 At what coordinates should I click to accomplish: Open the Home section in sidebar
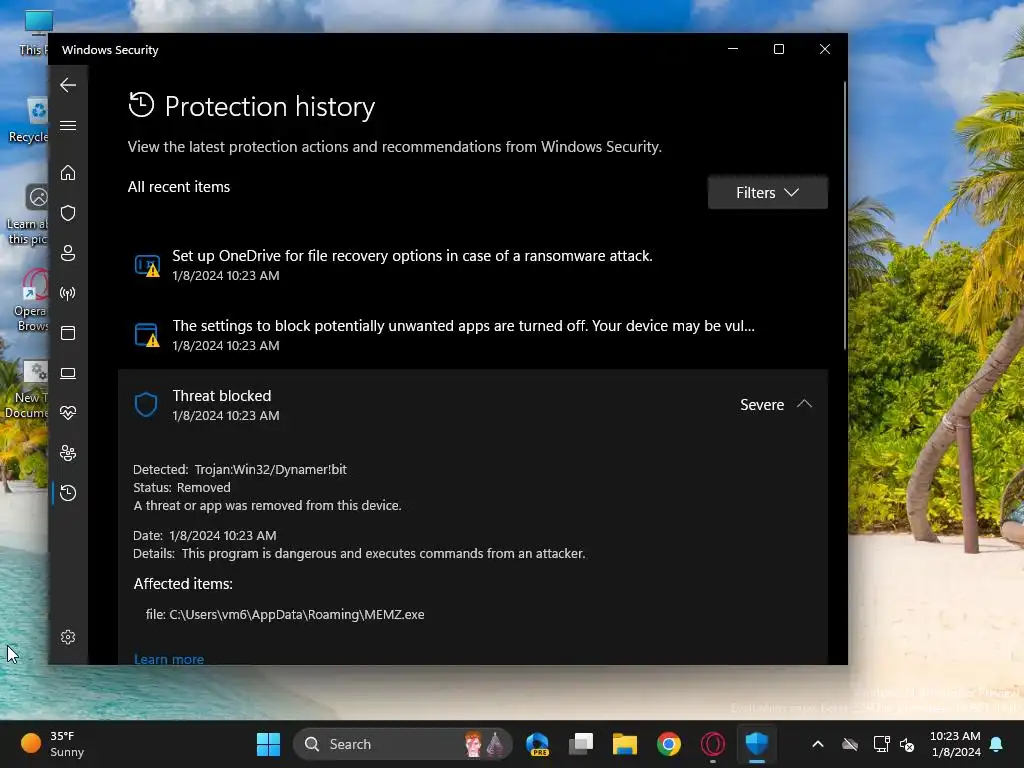pos(68,173)
